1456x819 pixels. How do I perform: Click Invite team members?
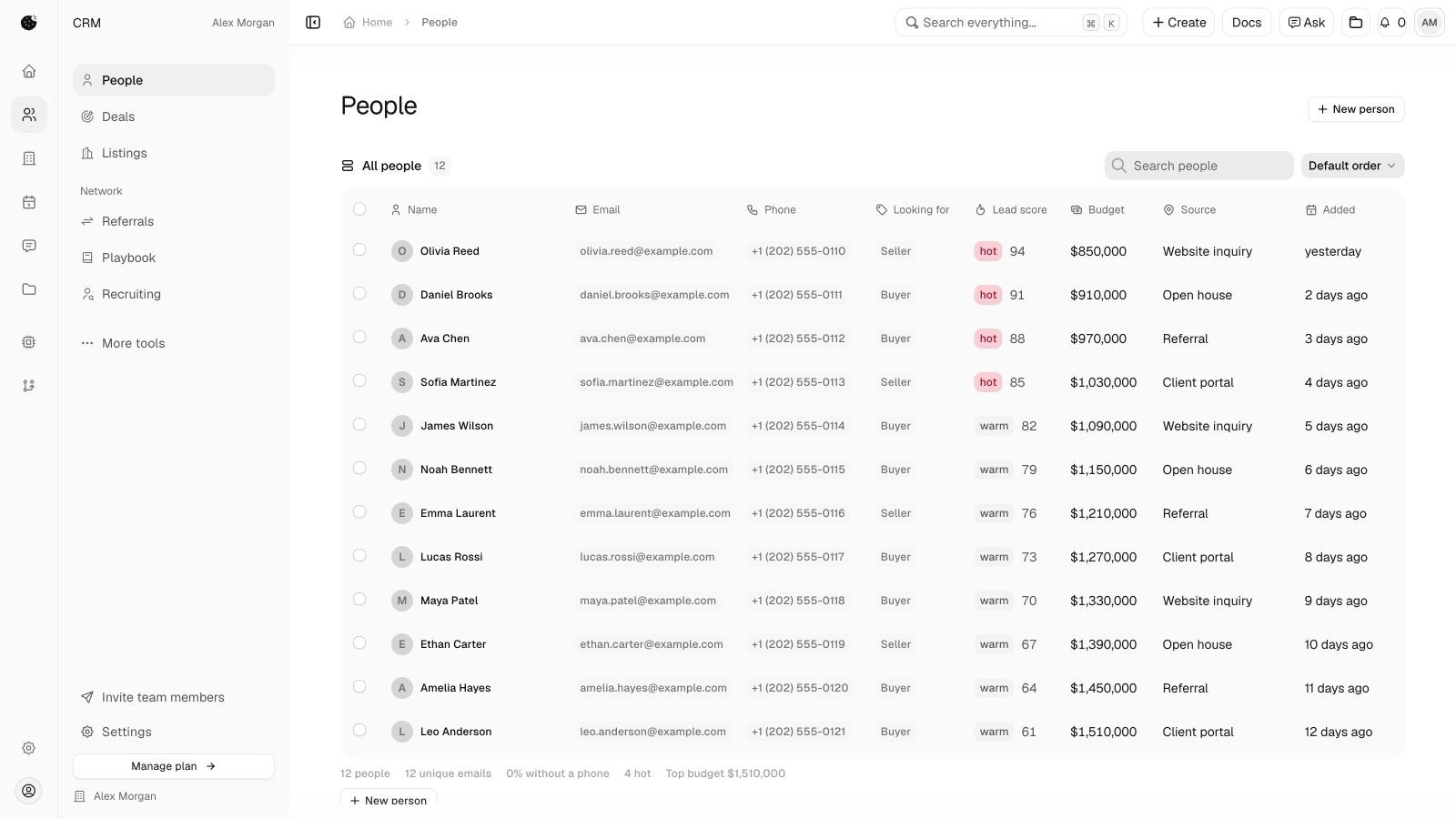[x=174, y=697]
